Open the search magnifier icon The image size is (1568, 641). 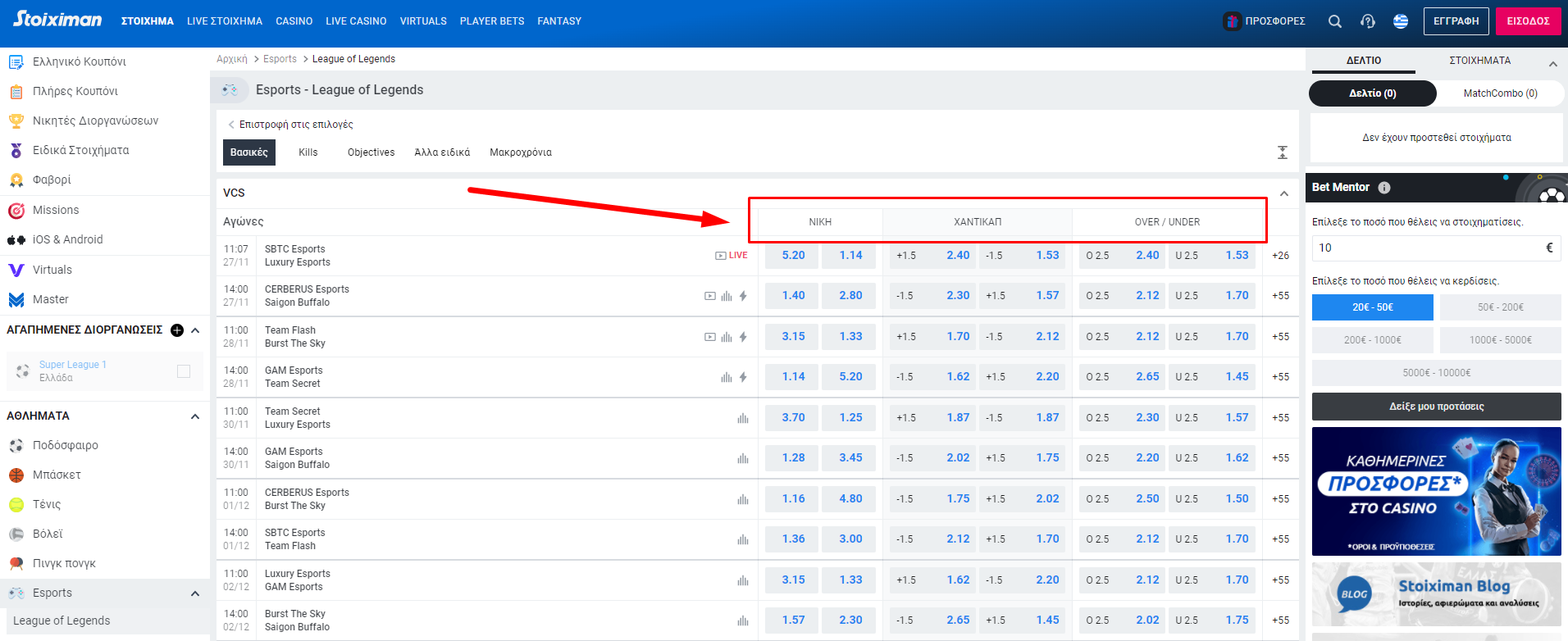tap(1335, 21)
